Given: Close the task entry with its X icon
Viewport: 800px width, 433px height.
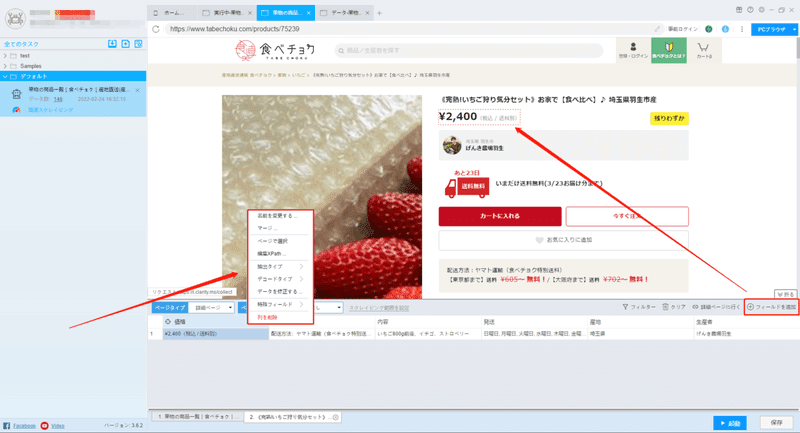Looking at the screenshot, I should [137, 90].
